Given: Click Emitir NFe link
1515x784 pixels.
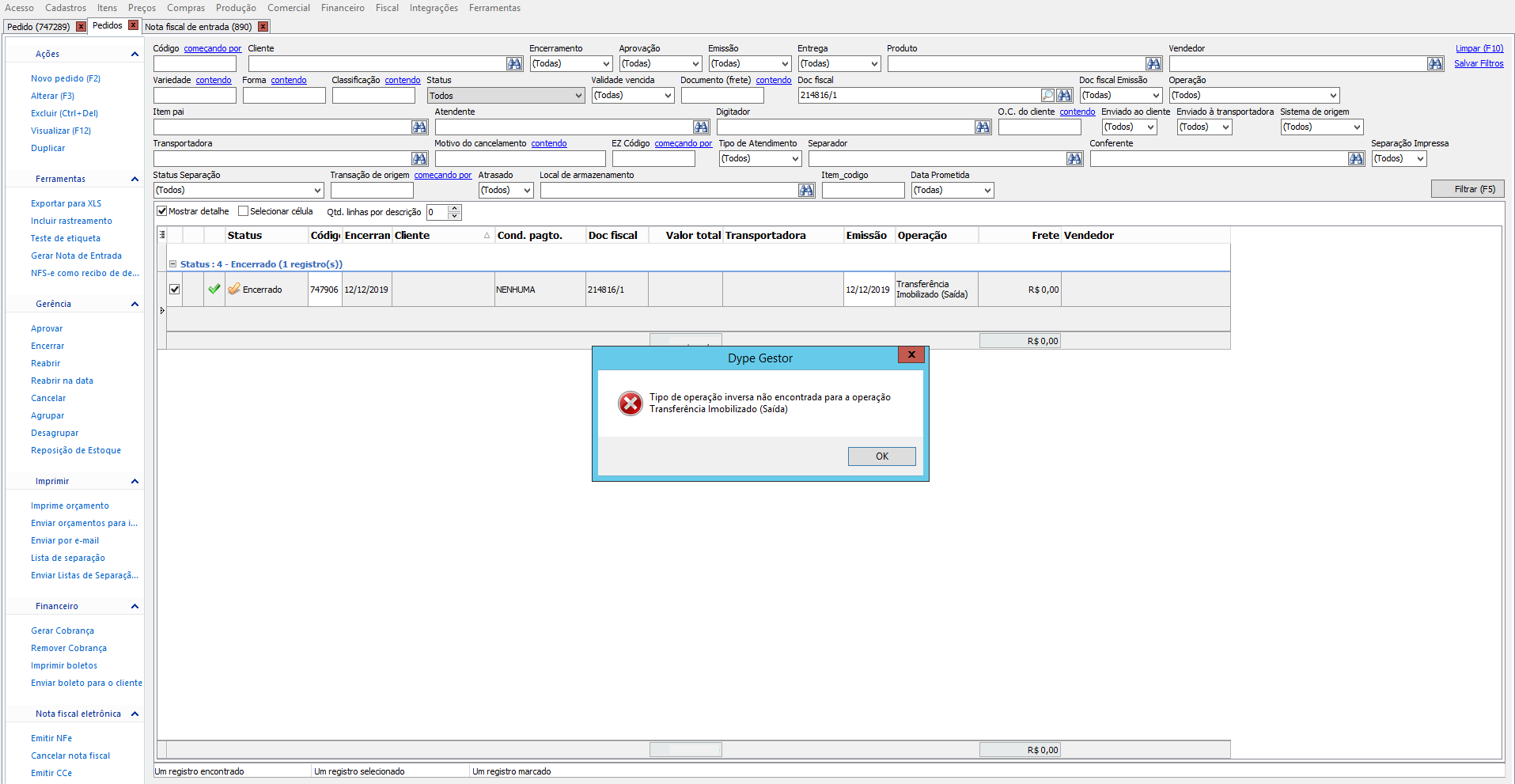Looking at the screenshot, I should 51,738.
